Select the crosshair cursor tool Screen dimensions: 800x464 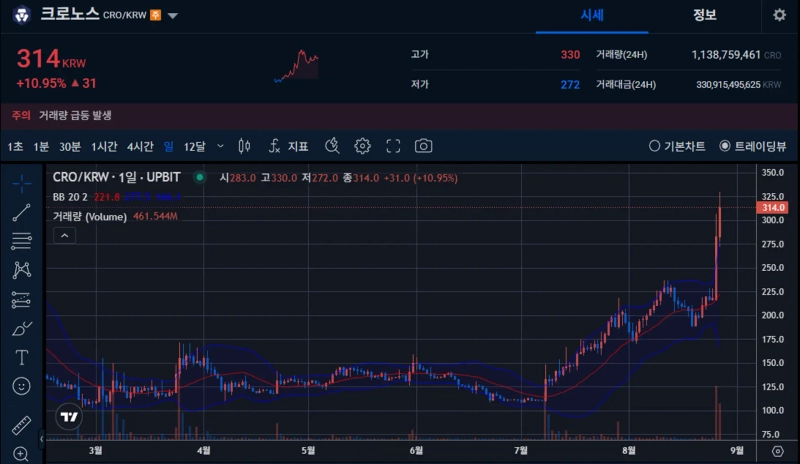click(x=21, y=184)
